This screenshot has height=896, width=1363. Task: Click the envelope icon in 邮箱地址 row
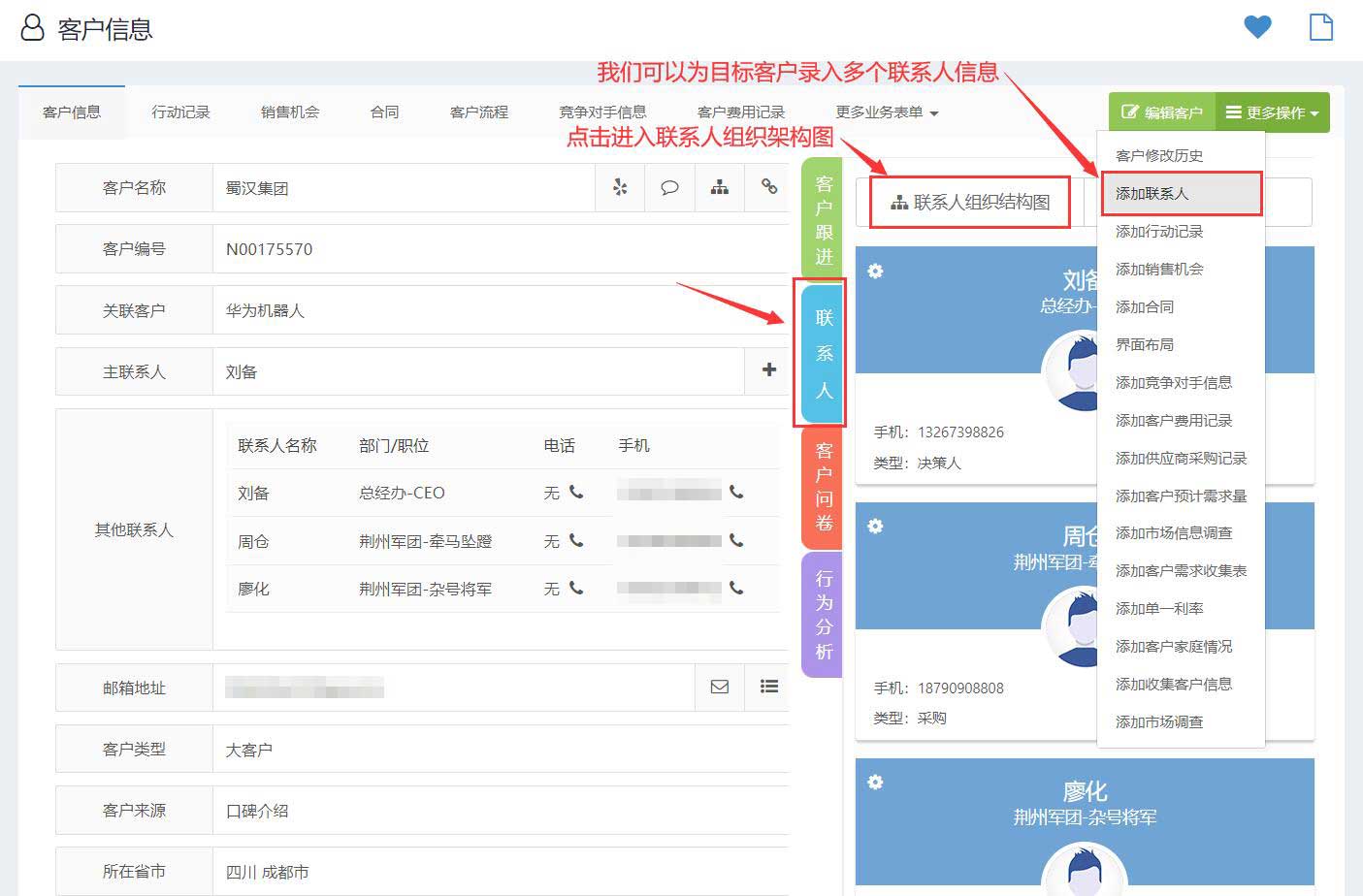719,687
